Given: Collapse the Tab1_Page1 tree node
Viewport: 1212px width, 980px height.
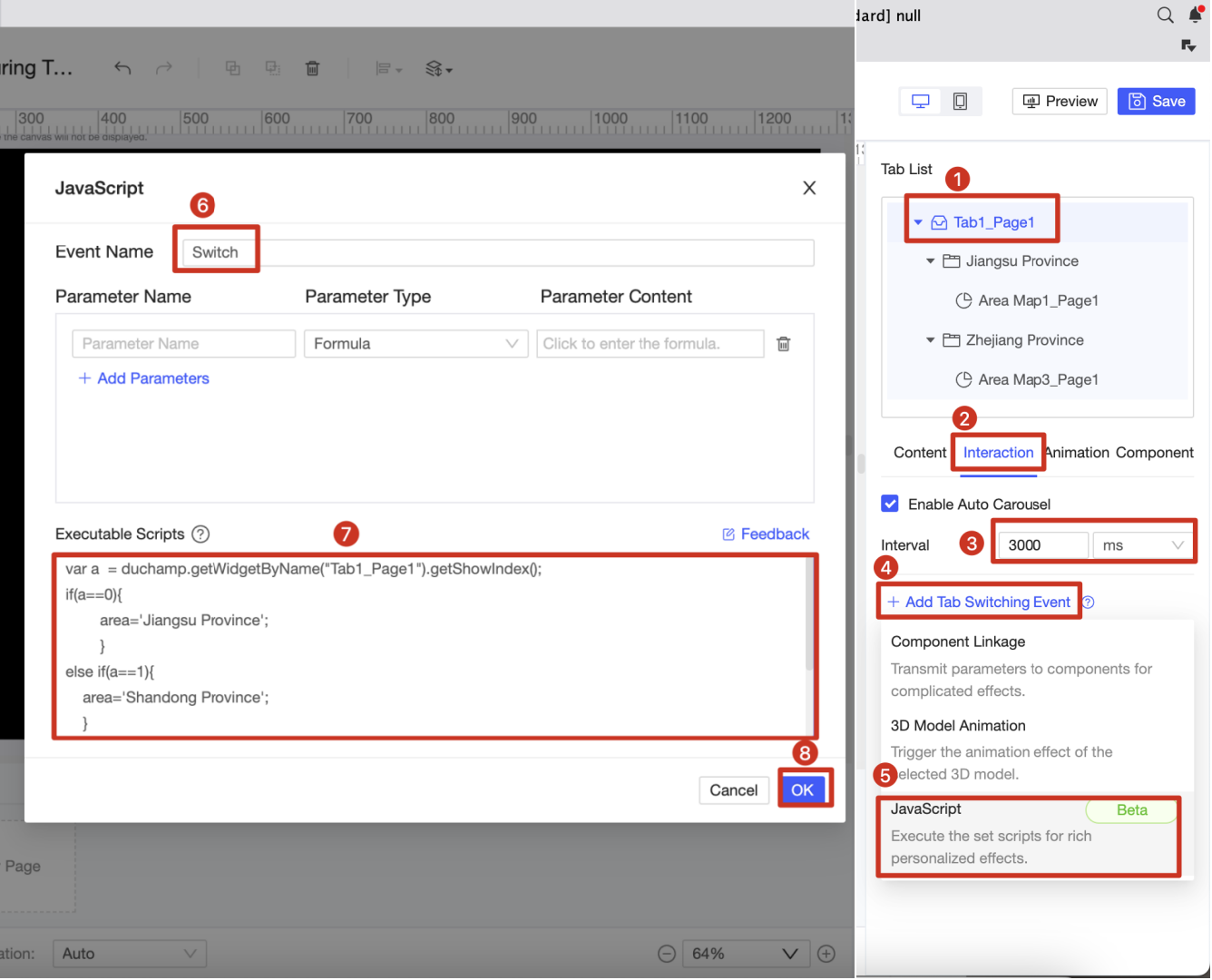Looking at the screenshot, I should pyautogui.click(x=918, y=222).
